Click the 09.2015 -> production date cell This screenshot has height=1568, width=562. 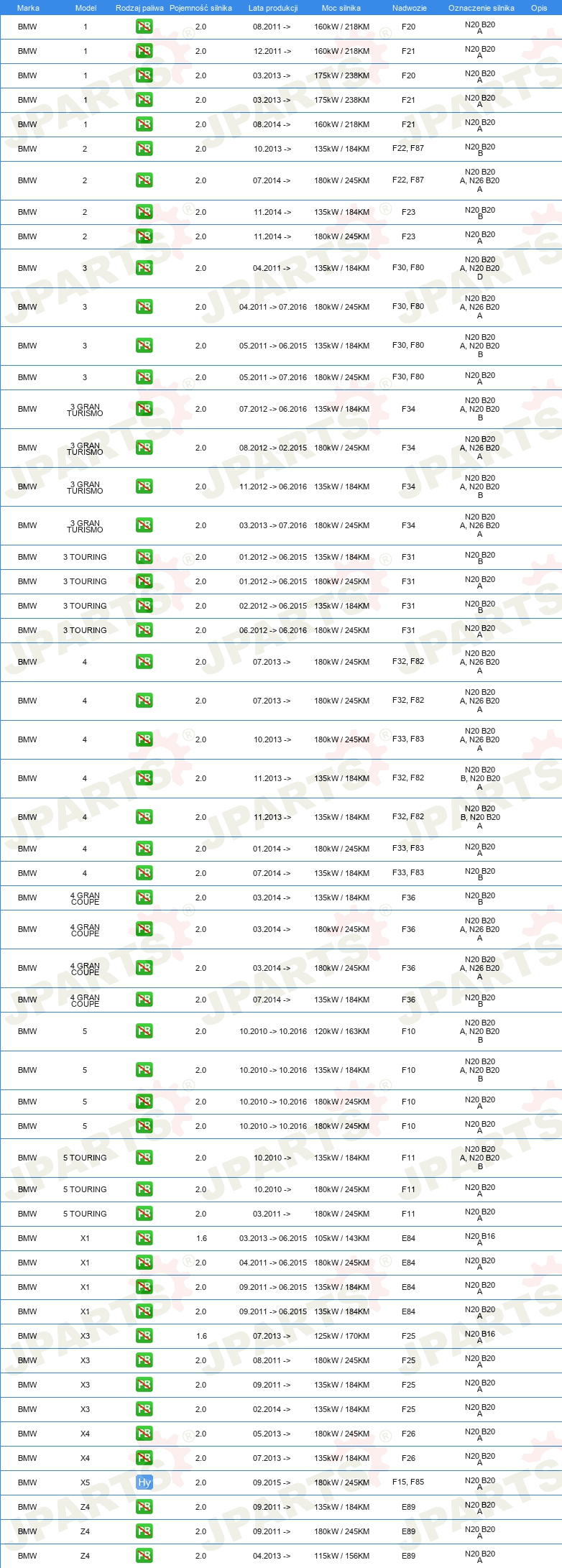point(272,1482)
